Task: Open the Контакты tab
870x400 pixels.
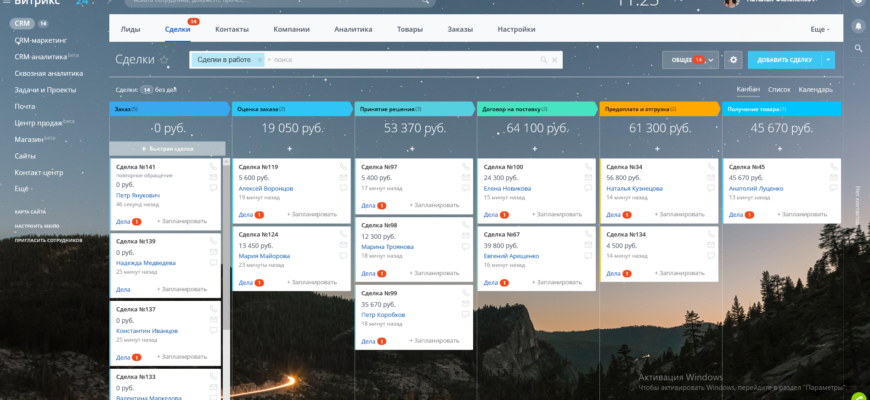Action: 232,29
